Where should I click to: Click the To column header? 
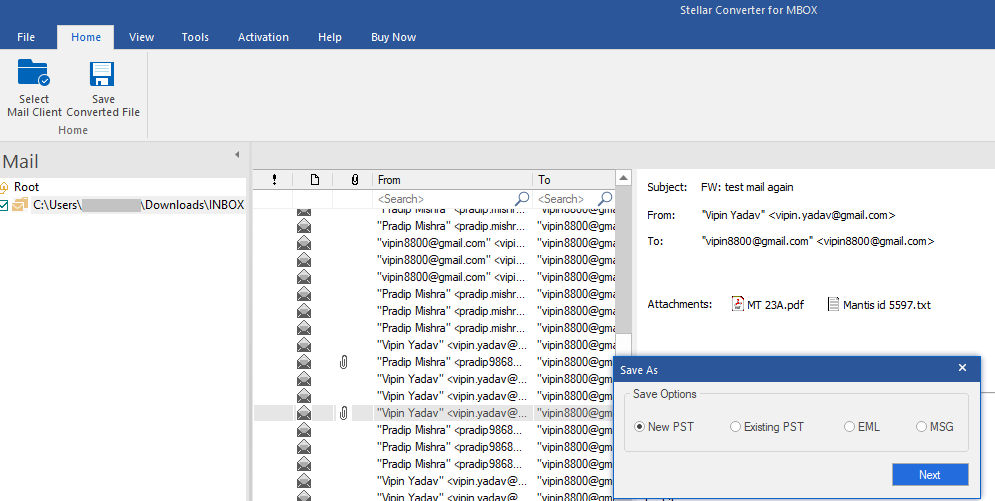pyautogui.click(x=574, y=180)
